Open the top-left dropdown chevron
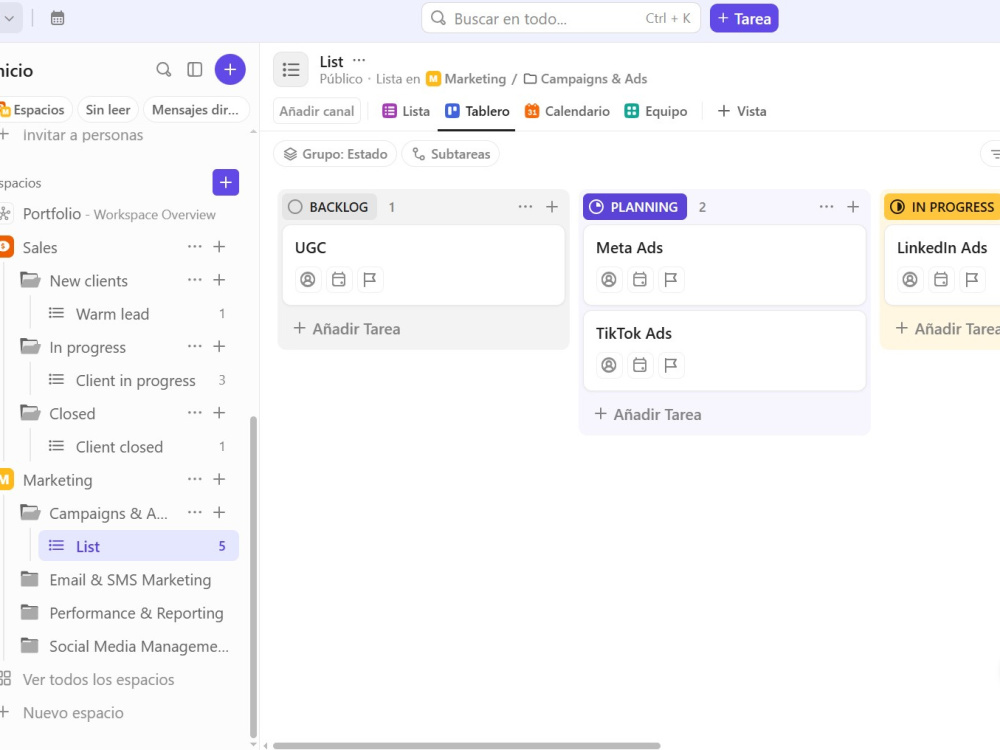Viewport: 1000px width, 750px height. (x=10, y=18)
